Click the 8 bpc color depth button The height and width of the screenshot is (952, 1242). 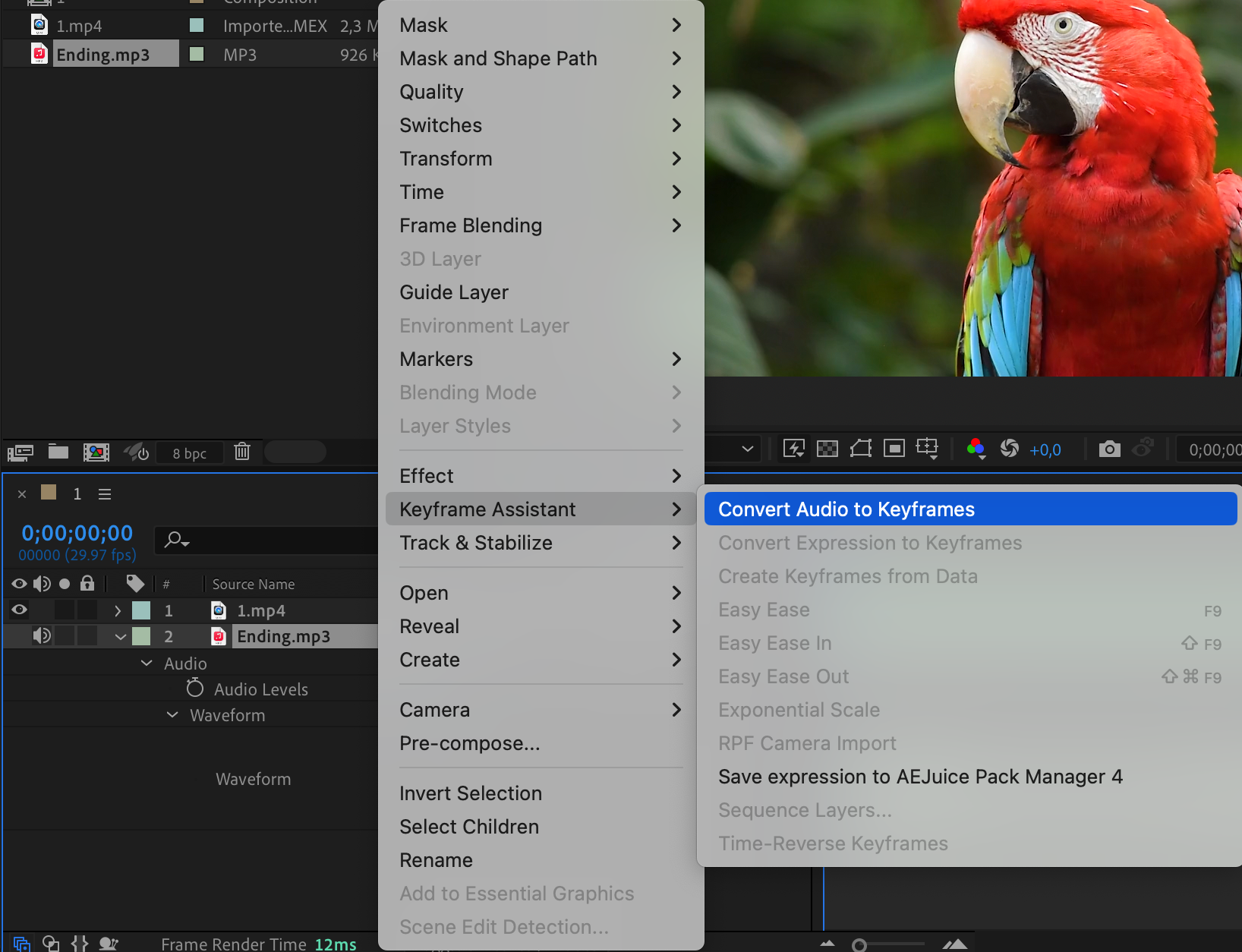click(190, 453)
